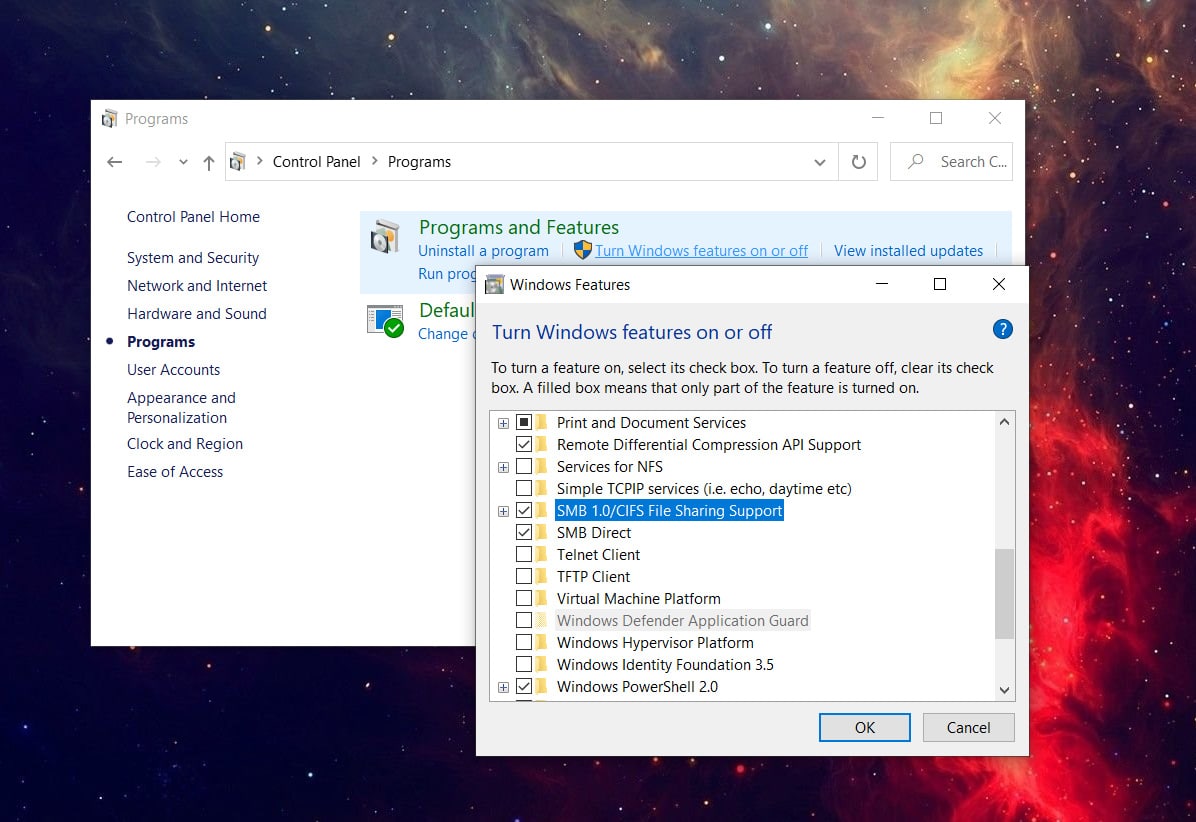Open Ease of Access category
This screenshot has width=1196, height=822.
click(x=175, y=472)
